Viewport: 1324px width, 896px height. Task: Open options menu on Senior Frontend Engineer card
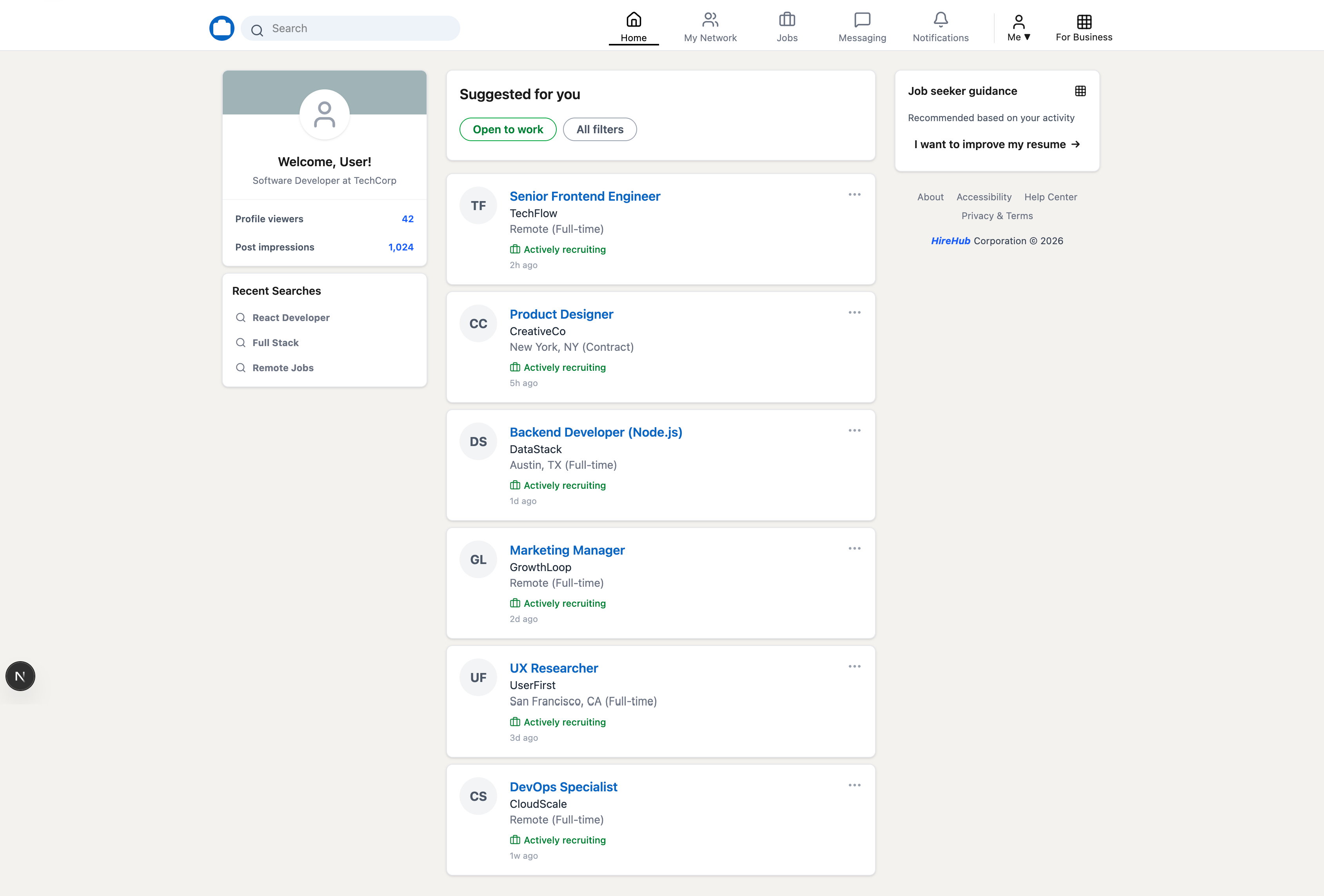(854, 194)
